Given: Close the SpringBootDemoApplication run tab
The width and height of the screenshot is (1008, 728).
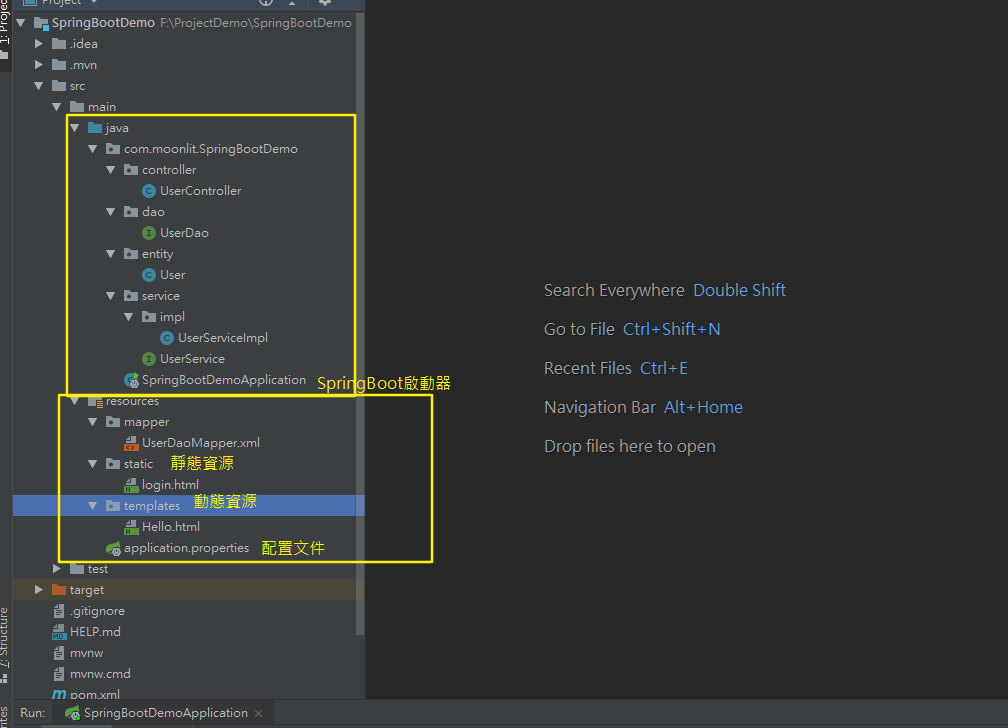Looking at the screenshot, I should coord(258,713).
